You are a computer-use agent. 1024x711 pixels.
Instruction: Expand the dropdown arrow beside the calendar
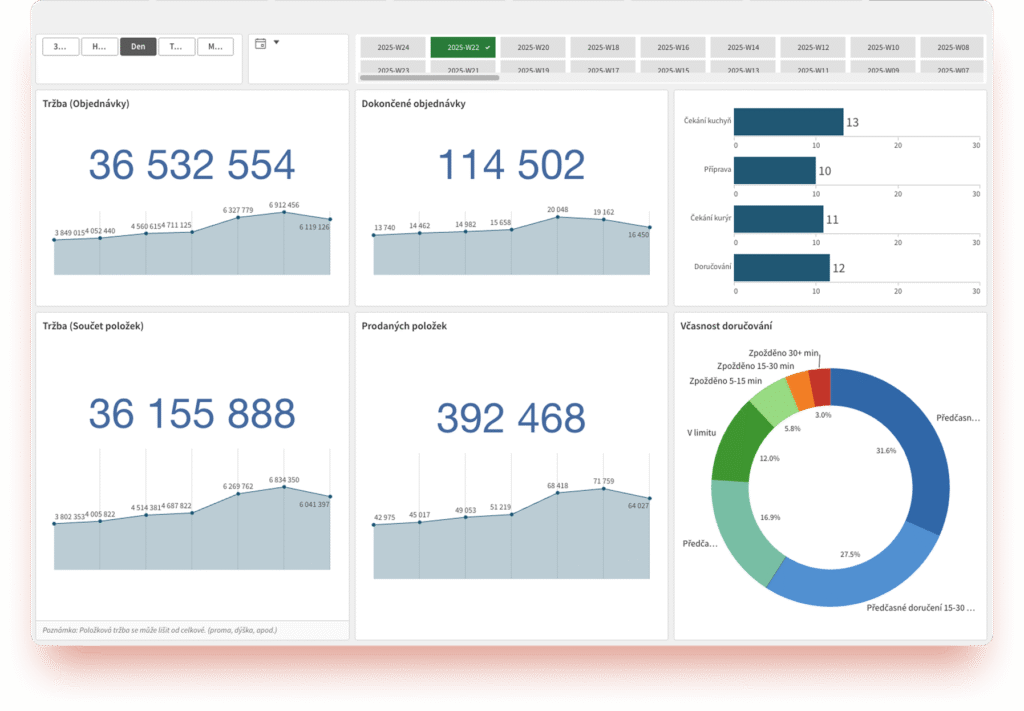point(276,43)
